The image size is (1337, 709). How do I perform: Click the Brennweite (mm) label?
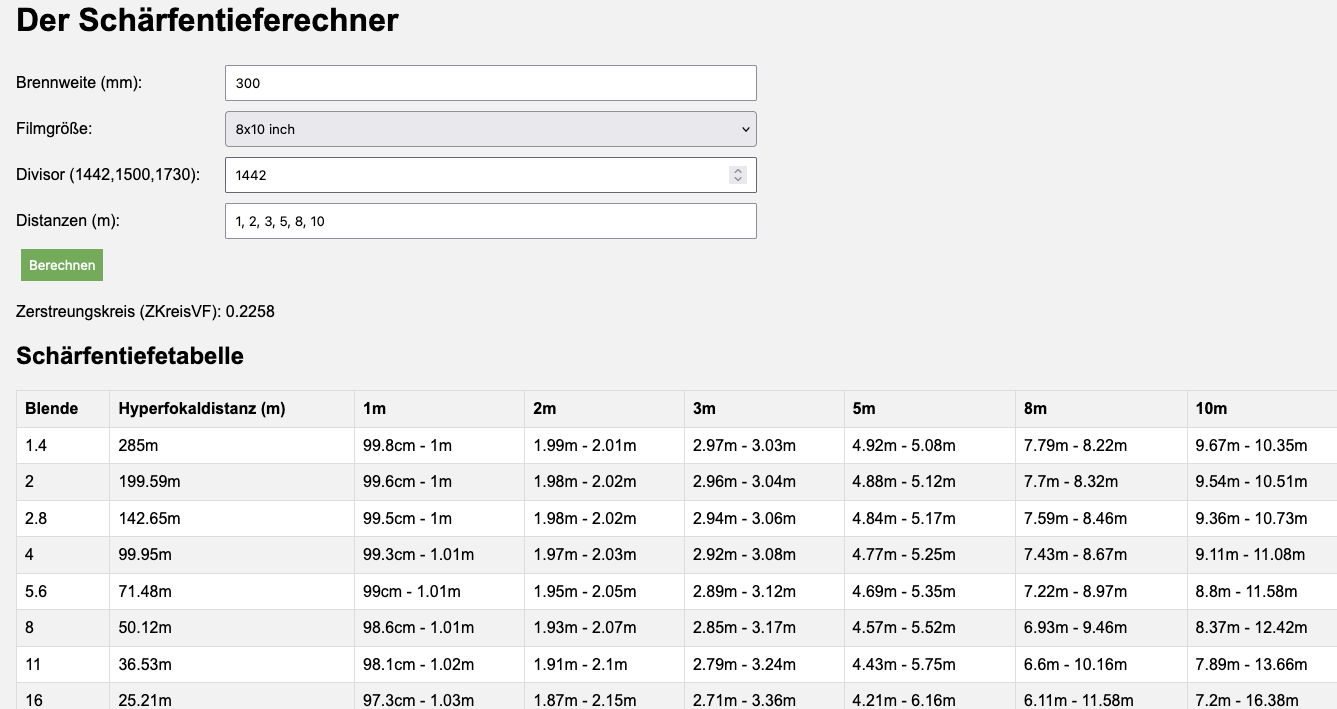(x=79, y=82)
